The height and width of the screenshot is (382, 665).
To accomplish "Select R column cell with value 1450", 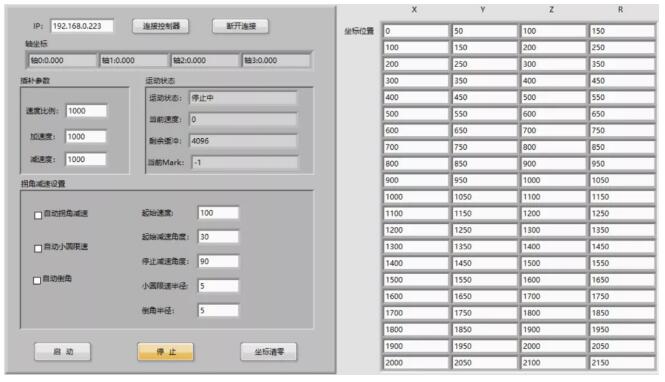I will 622,246.
